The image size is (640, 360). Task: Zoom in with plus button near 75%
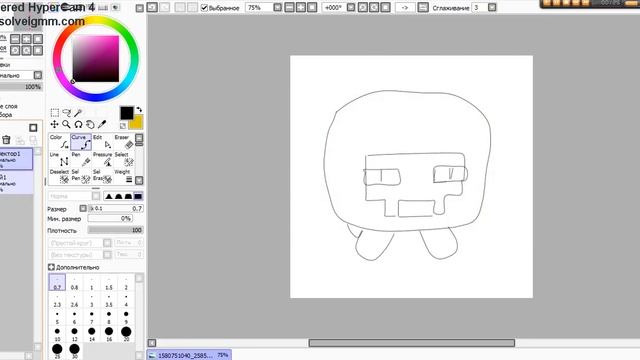point(301,7)
